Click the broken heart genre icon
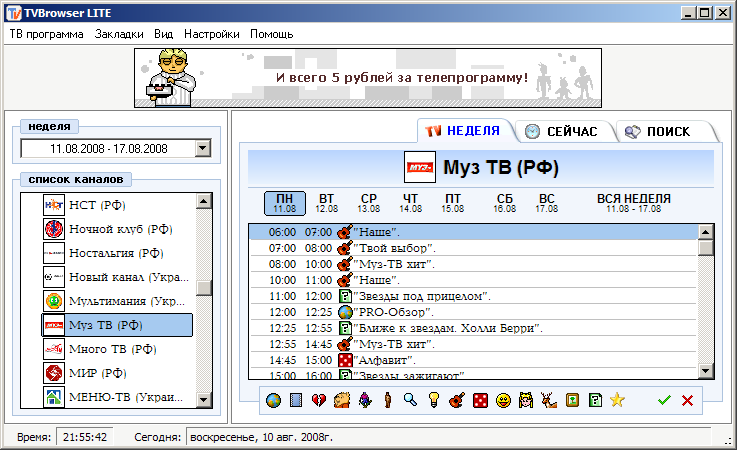The image size is (737, 450). tap(319, 401)
